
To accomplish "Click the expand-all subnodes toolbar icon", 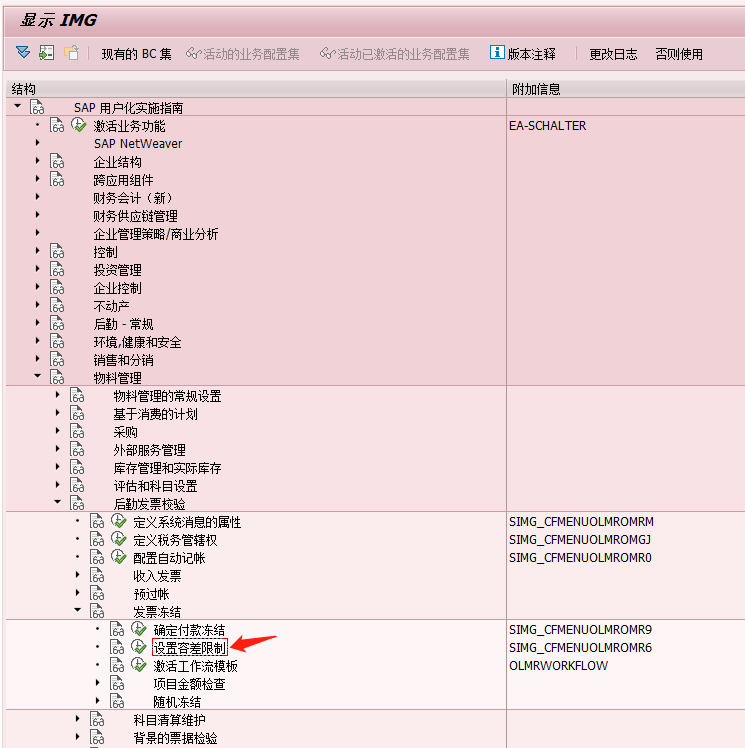I will 23,52.
